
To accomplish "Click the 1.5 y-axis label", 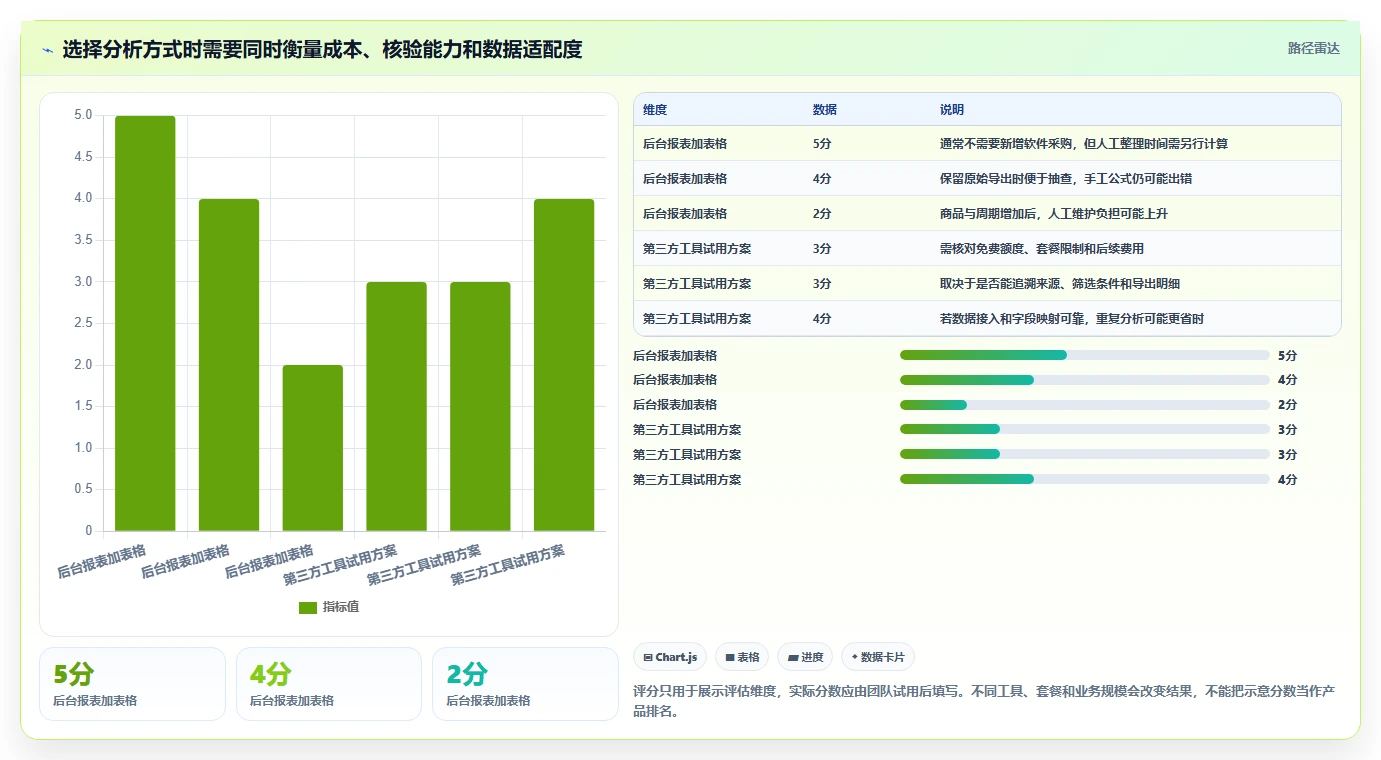I will coord(83,406).
